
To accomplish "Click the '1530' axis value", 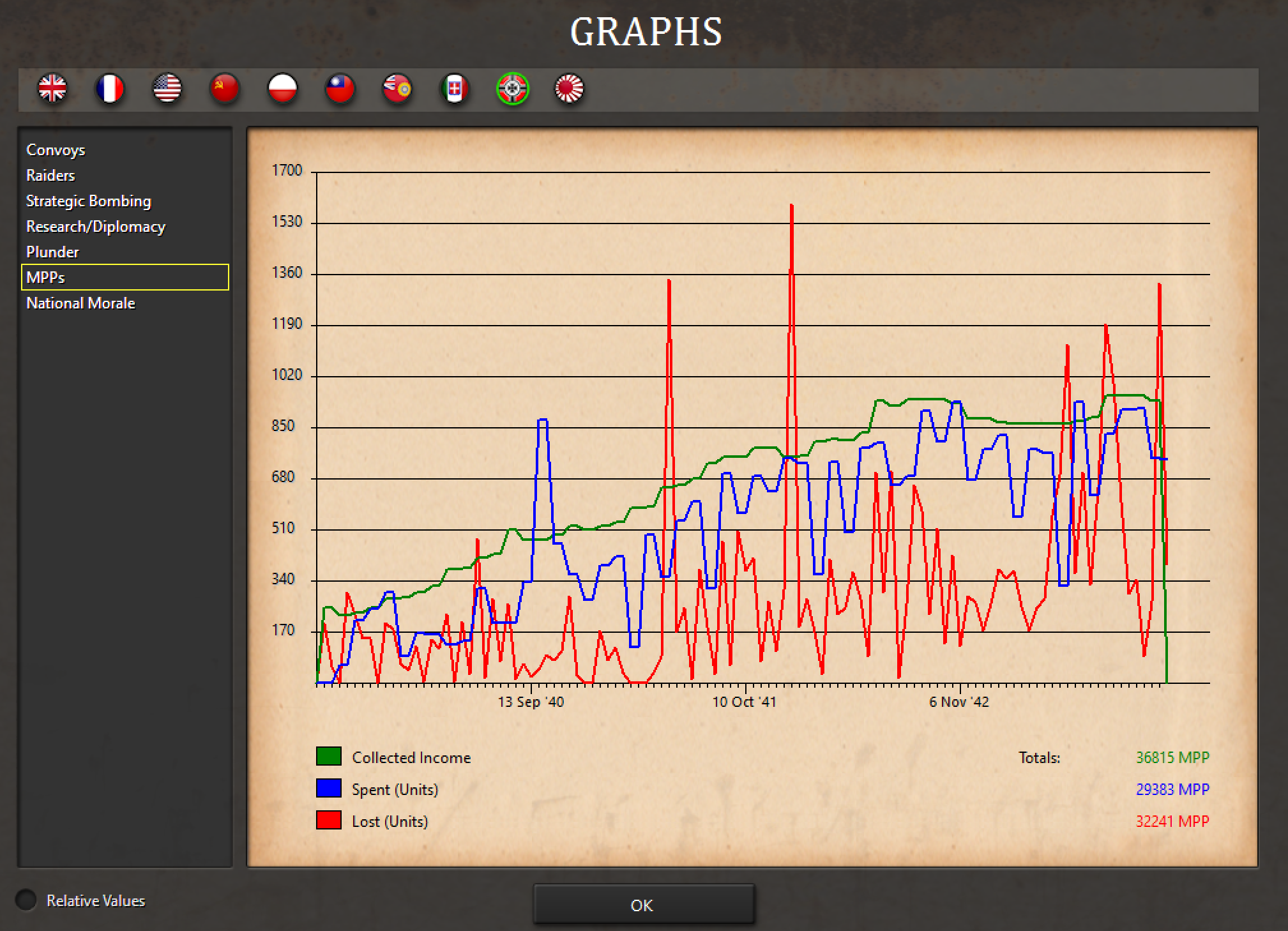I will click(x=287, y=222).
